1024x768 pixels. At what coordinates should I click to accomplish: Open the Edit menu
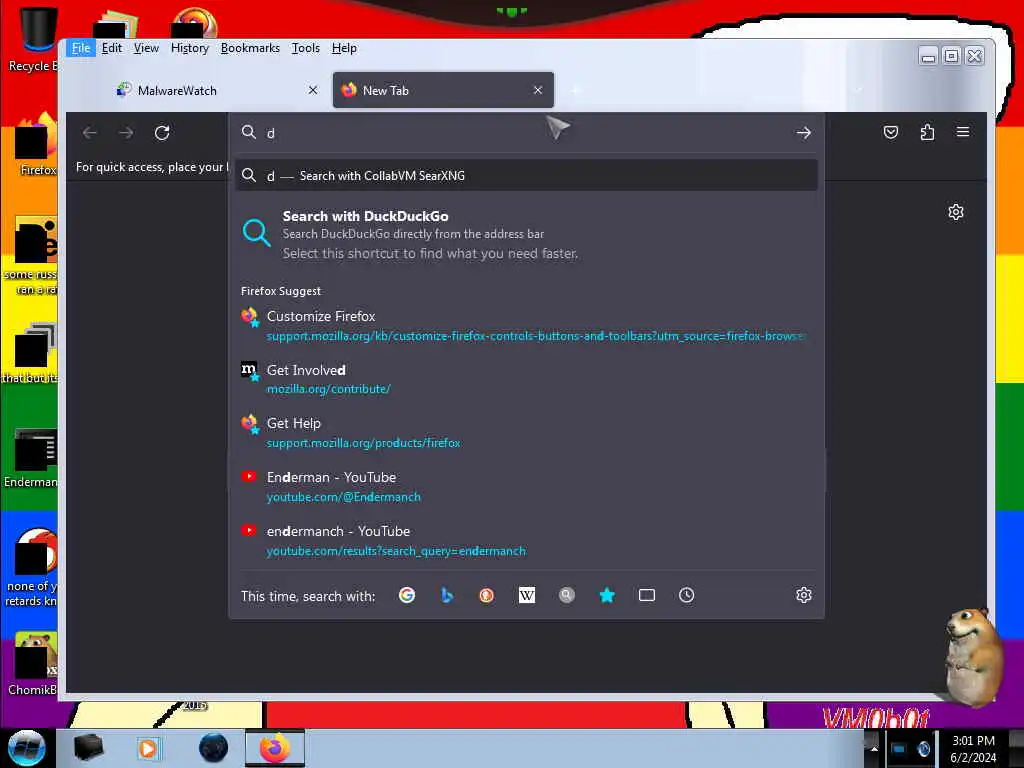(x=112, y=48)
